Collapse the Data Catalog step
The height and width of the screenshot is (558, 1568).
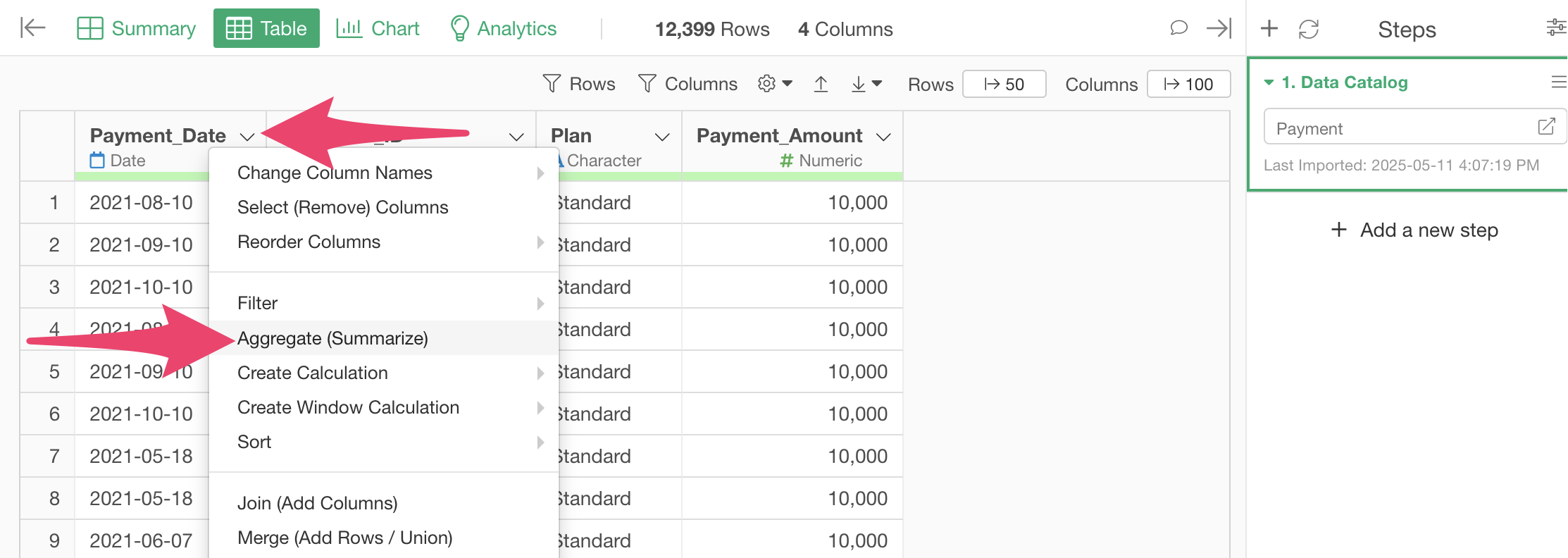[1269, 82]
